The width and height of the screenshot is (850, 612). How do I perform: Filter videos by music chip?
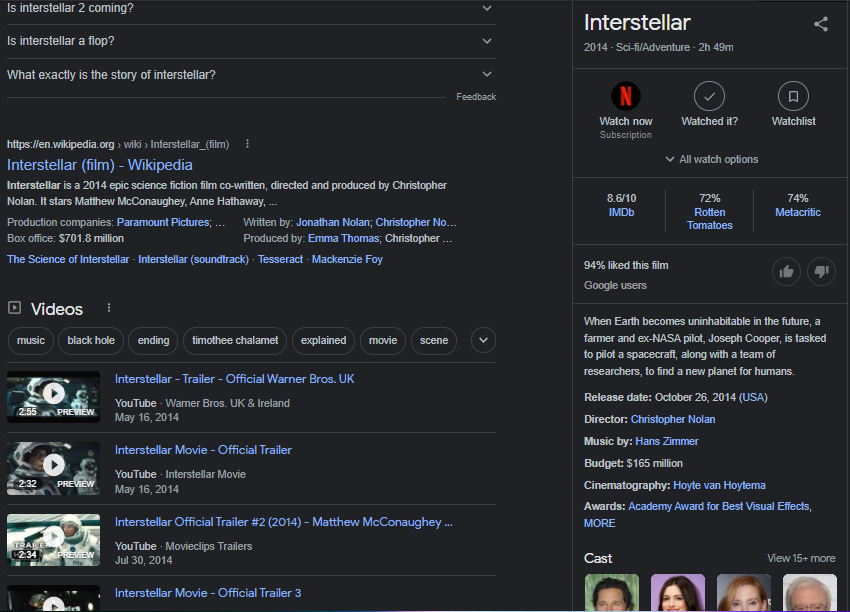(x=30, y=340)
